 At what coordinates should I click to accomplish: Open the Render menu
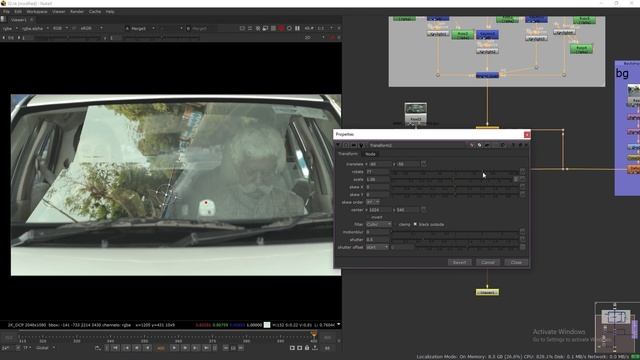77,12
